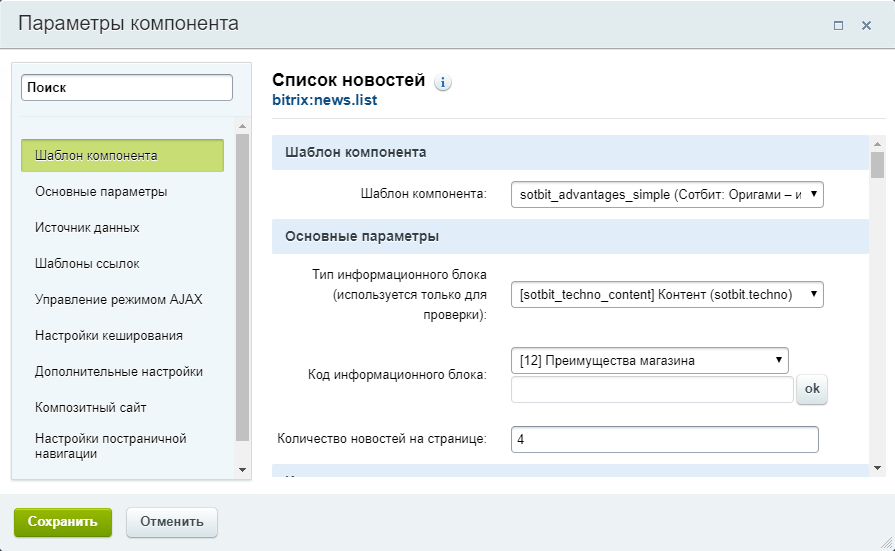
Task: Open the Тип информационного блока dropdown
Action: pos(667,295)
